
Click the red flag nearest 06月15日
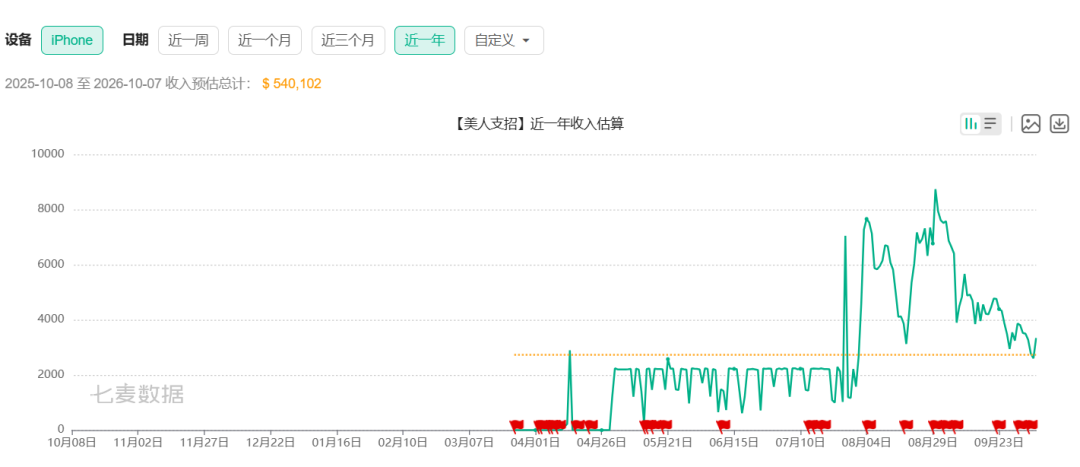(723, 424)
